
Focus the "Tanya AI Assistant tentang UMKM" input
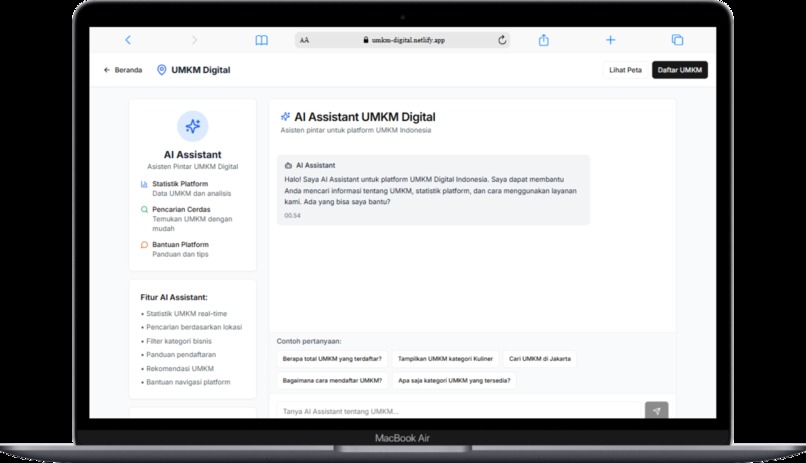pyautogui.click(x=459, y=411)
